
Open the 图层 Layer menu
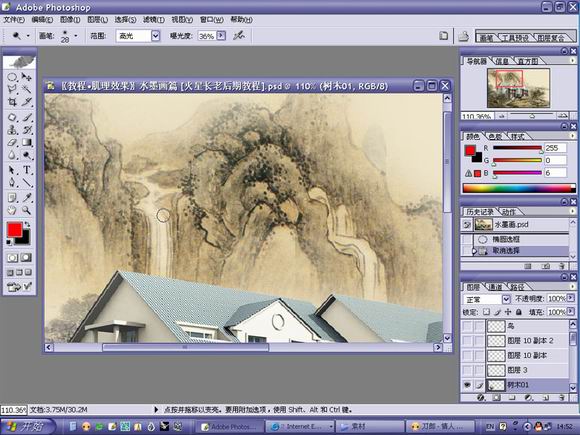coord(97,20)
